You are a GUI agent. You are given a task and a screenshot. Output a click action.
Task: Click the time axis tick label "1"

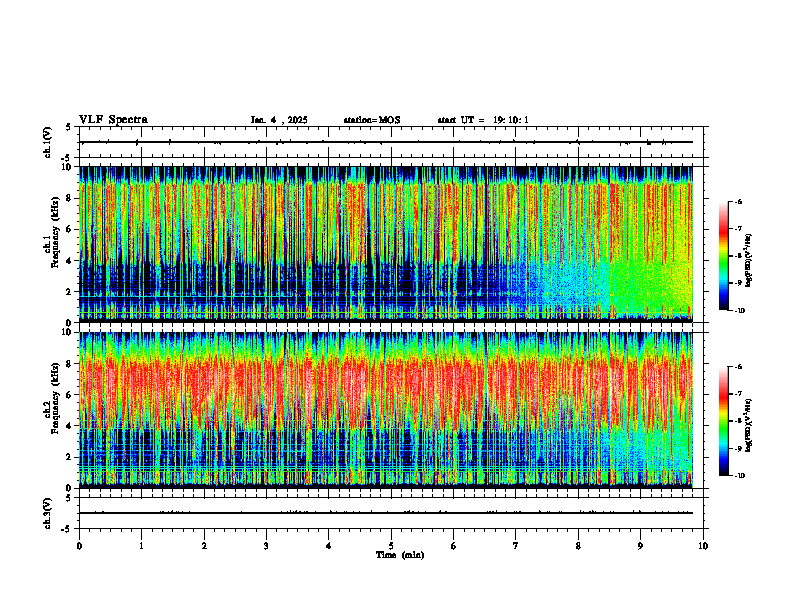141,546
